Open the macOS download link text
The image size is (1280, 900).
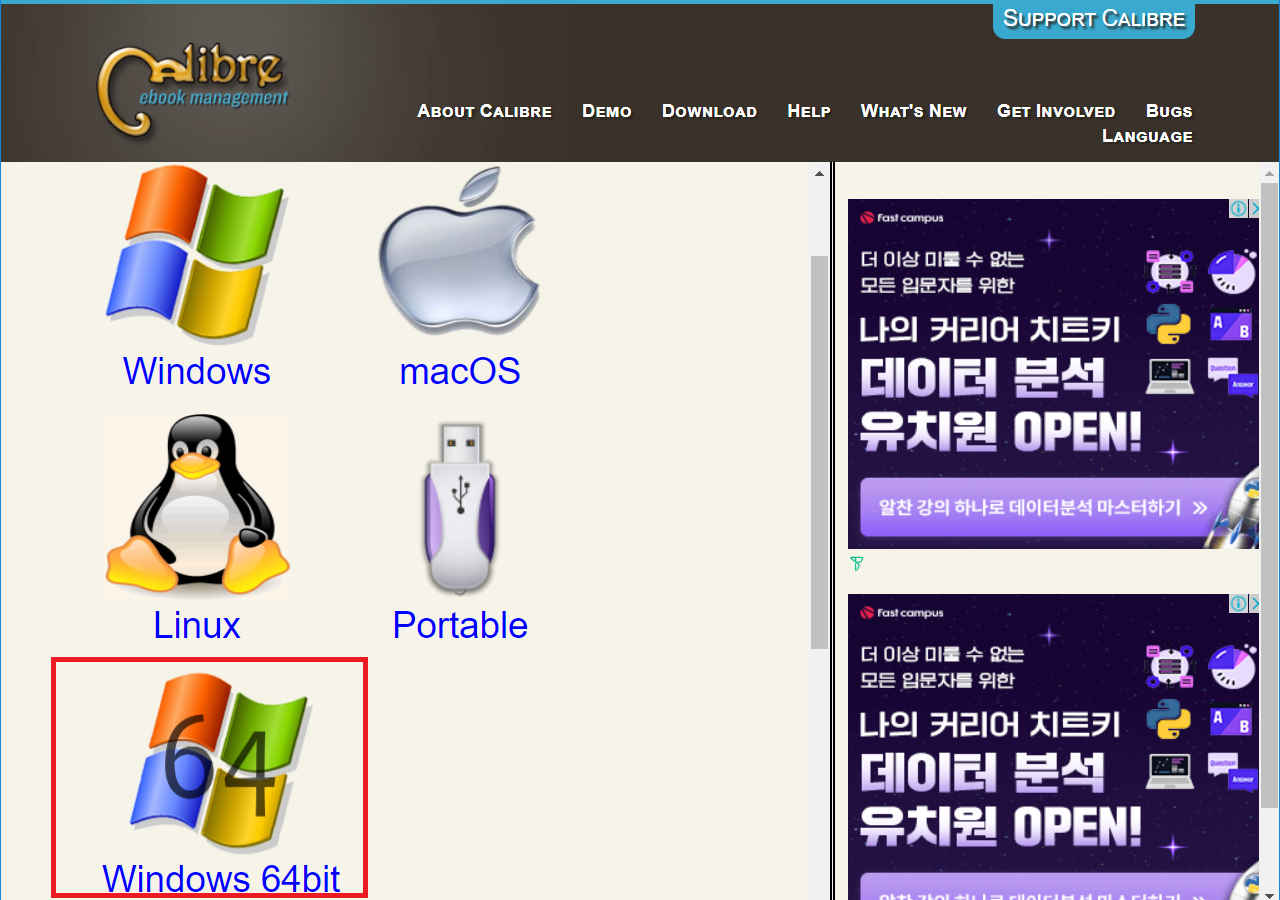pos(460,371)
